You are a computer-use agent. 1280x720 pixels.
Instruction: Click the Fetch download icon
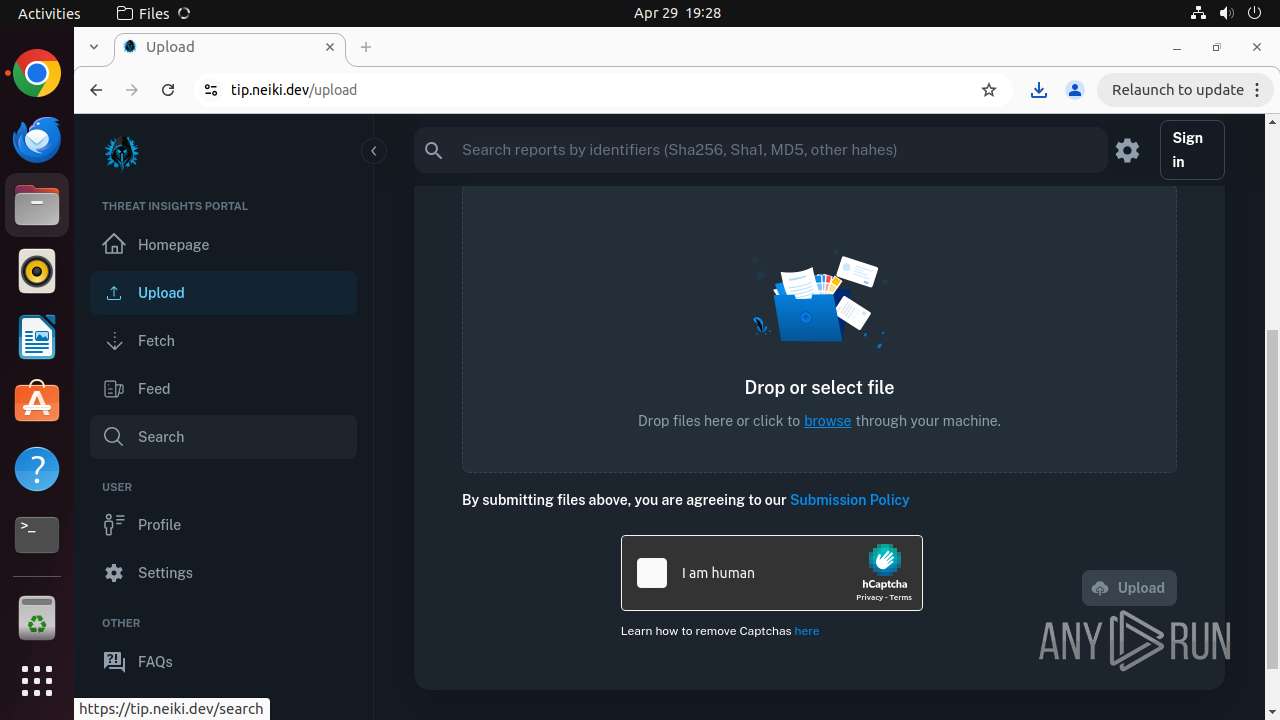point(114,341)
